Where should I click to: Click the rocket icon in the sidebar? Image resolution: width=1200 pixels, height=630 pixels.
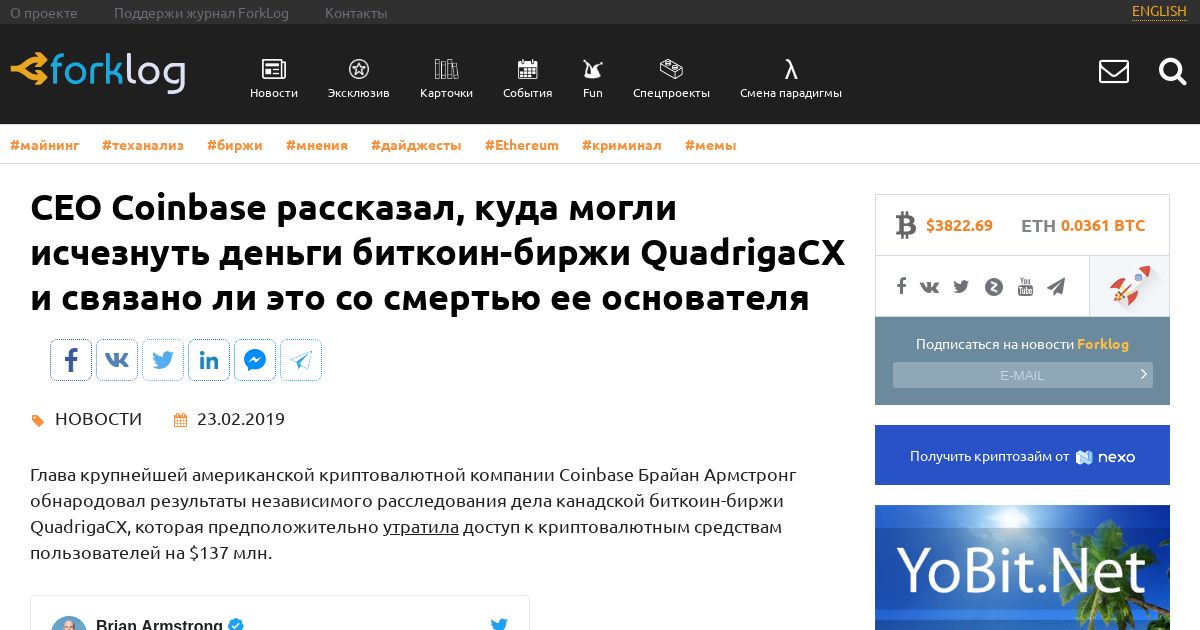[1129, 287]
